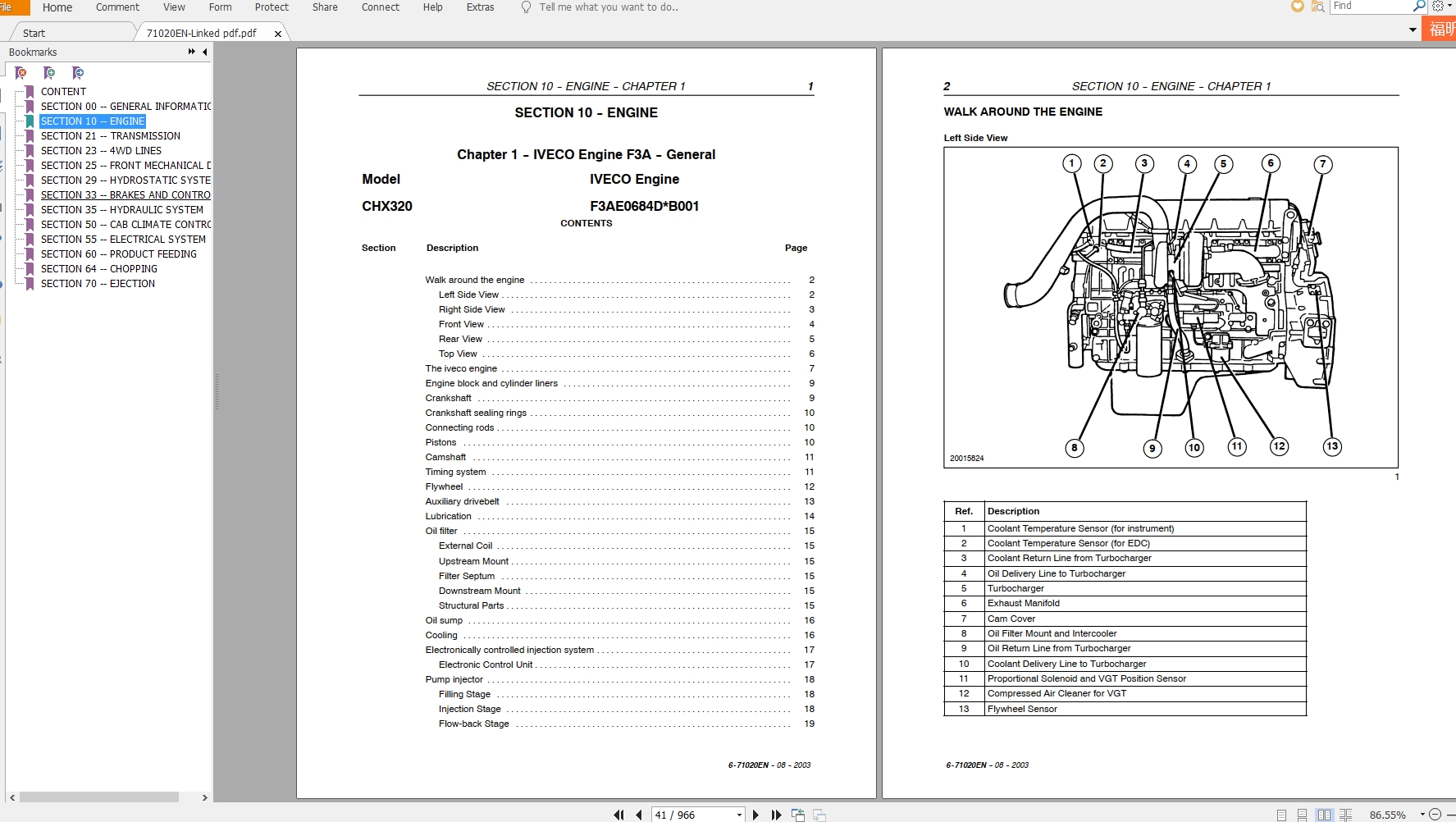Collapse the Bookmarks panel with left arrow
Screen dimensions: 1456x822
[x=204, y=52]
